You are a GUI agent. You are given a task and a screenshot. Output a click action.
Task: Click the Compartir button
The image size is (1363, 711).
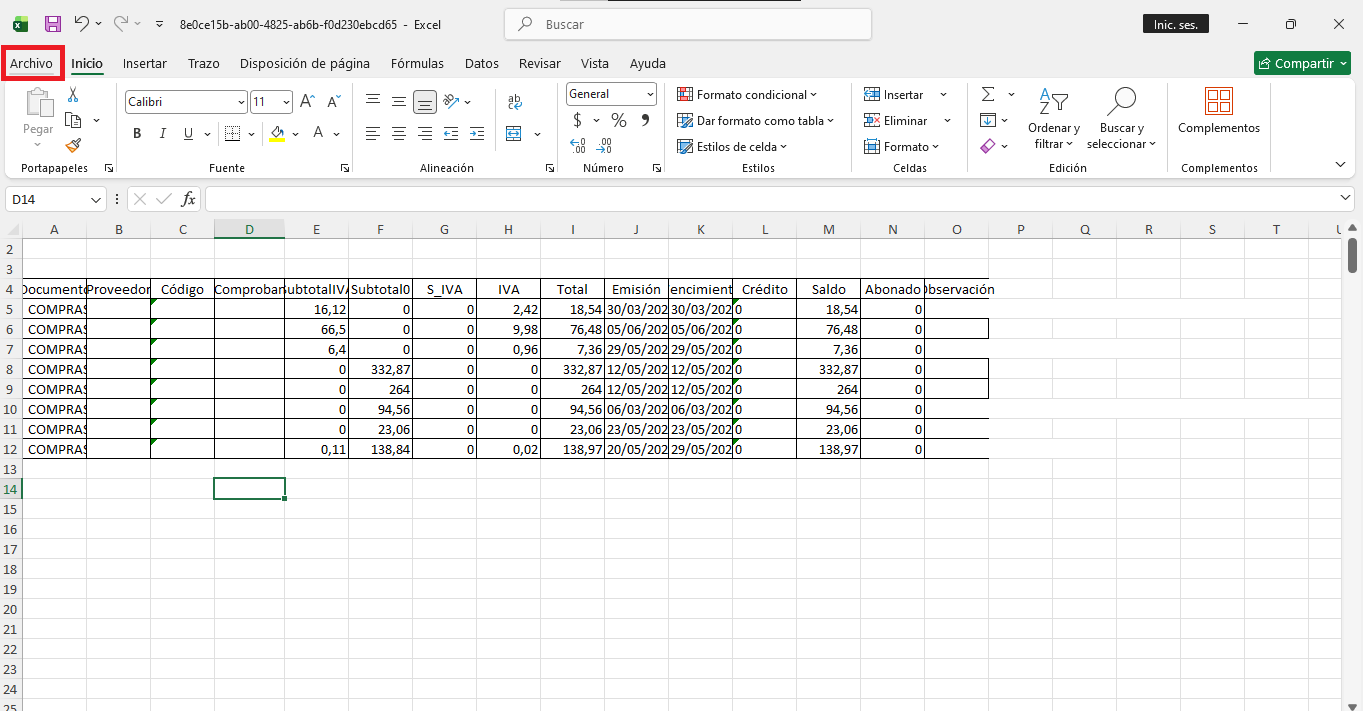[1303, 63]
